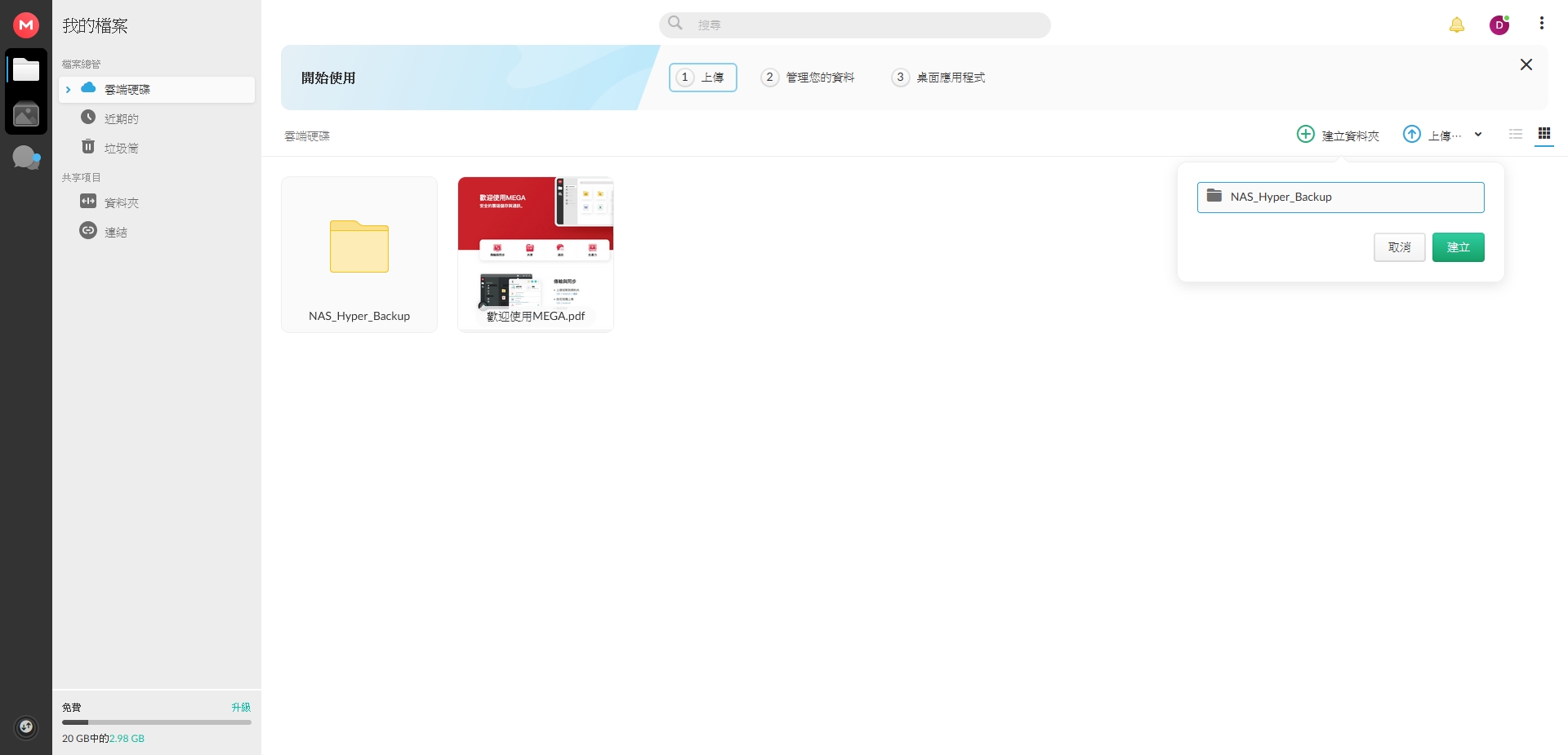Open notifications bell
The height and width of the screenshot is (755, 1568).
point(1457,25)
